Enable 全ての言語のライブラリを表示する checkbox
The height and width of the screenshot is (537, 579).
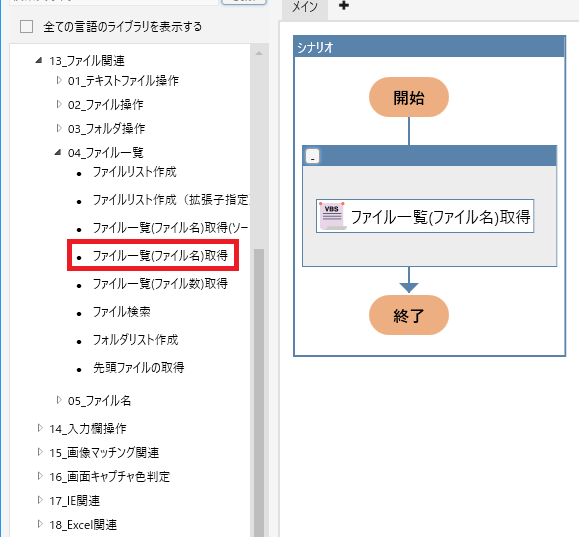pos(27,27)
